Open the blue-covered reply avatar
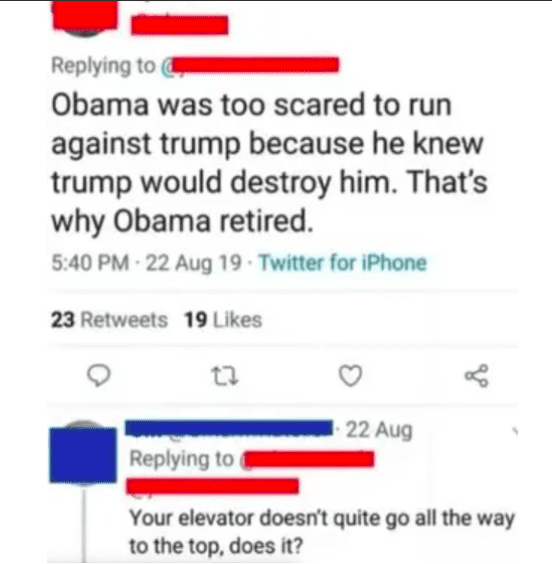The height and width of the screenshot is (564, 552). click(83, 455)
